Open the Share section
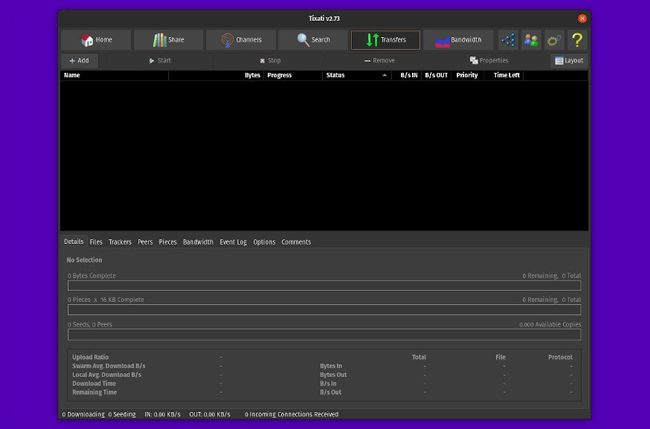 tap(168, 40)
